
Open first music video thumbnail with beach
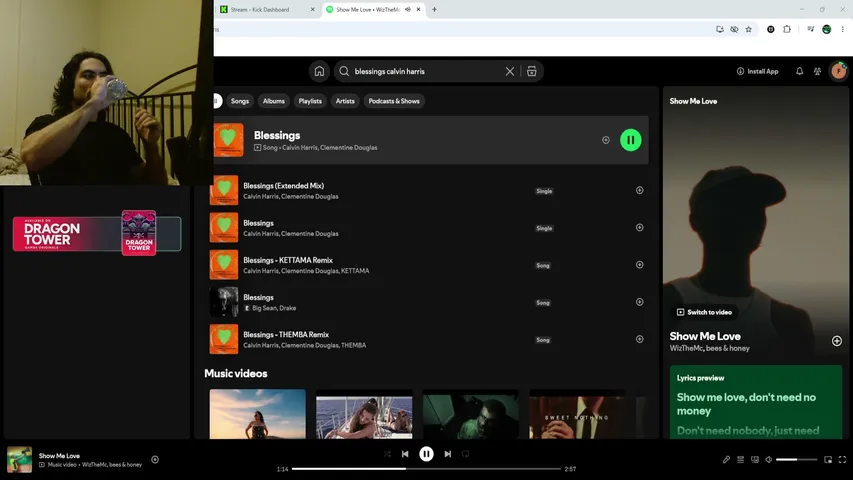258,414
